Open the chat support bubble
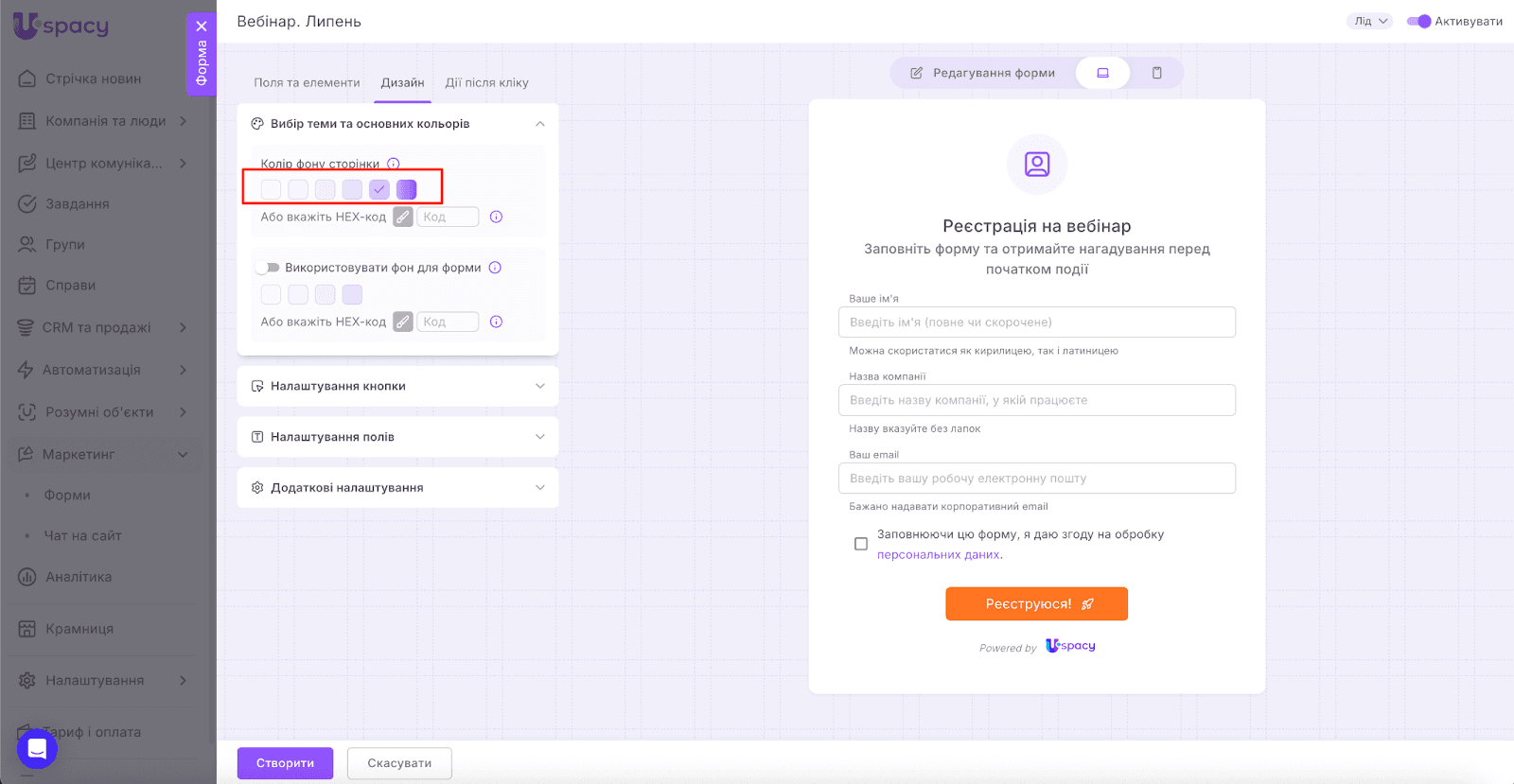This screenshot has height=784, width=1514. click(x=37, y=749)
